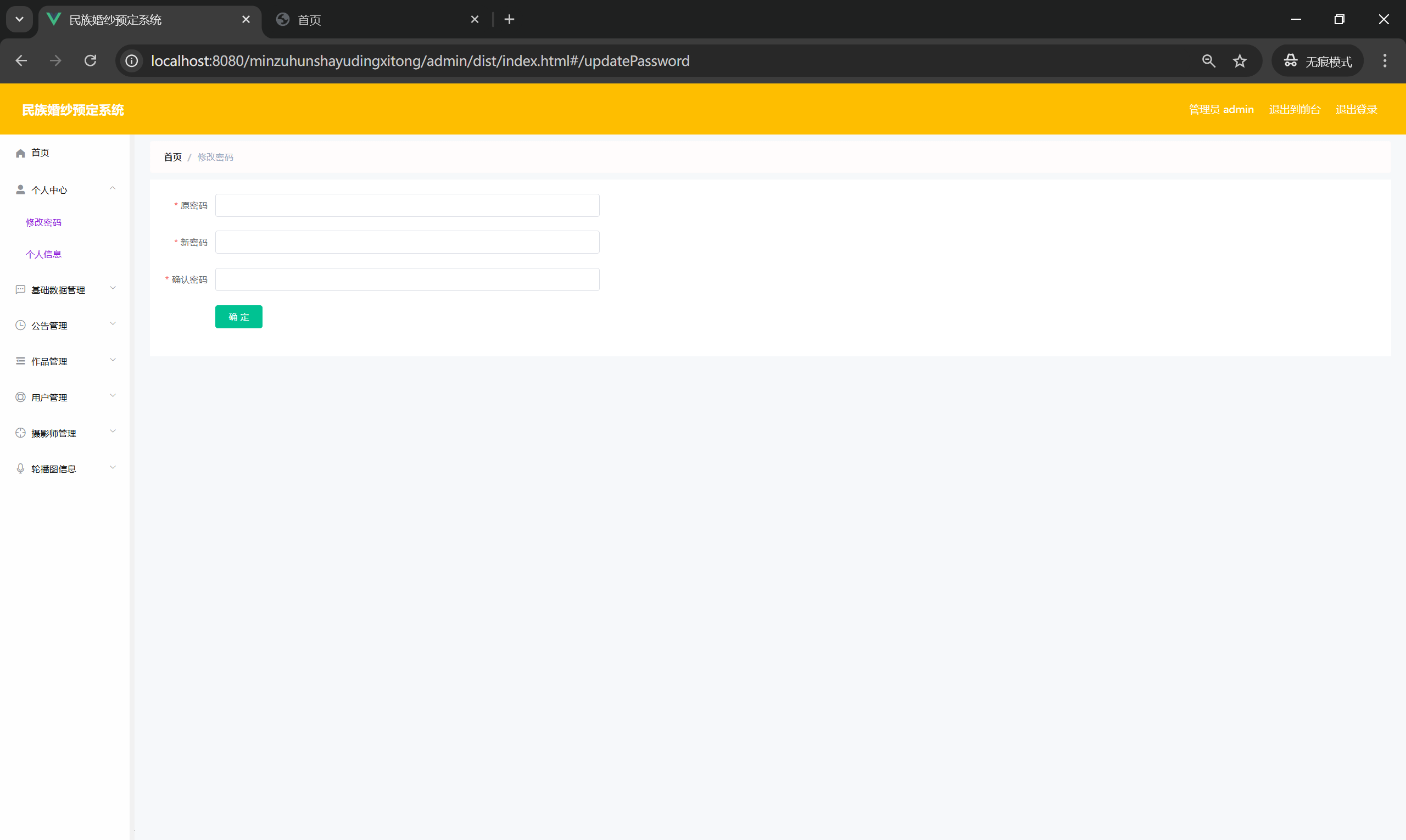Image resolution: width=1406 pixels, height=840 pixels.
Task: Focus the 确认密码 input field
Action: point(407,279)
